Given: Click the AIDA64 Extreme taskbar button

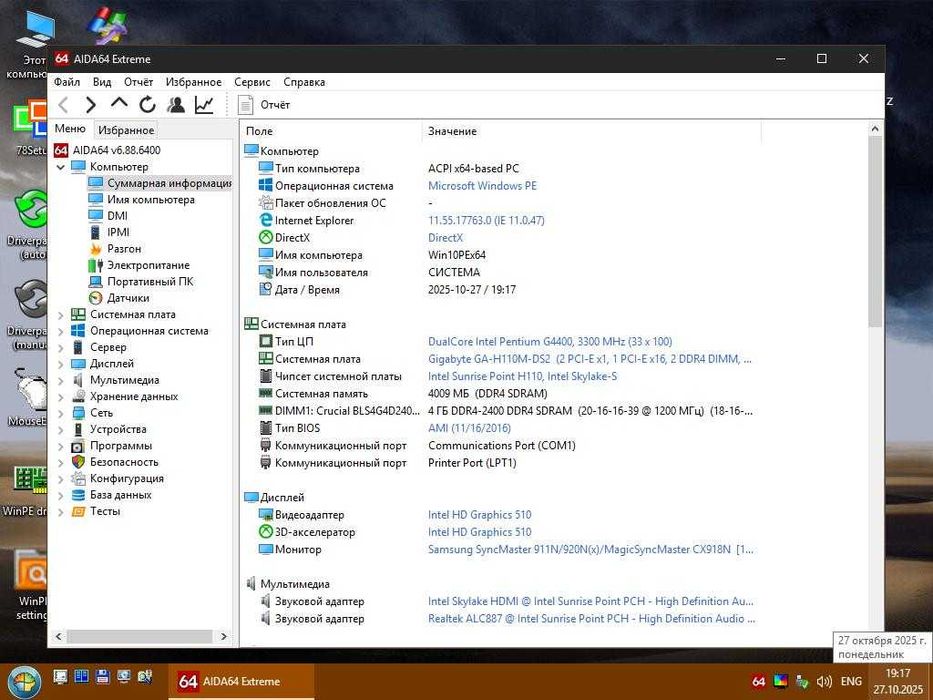Looking at the screenshot, I should pyautogui.click(x=241, y=682).
